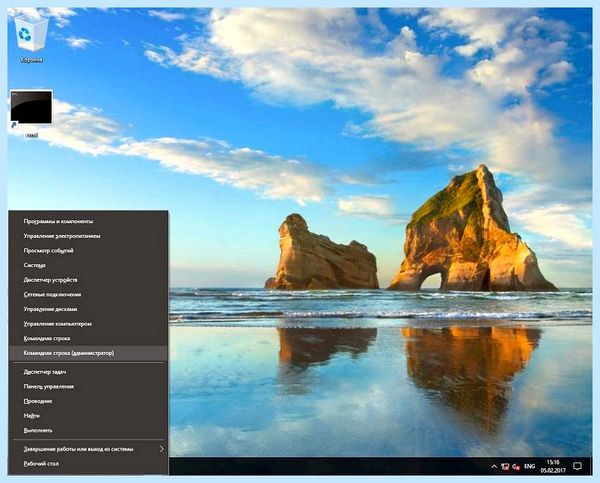The width and height of the screenshot is (600, 483).
Task: Open the volume tray icon
Action: coord(516,466)
